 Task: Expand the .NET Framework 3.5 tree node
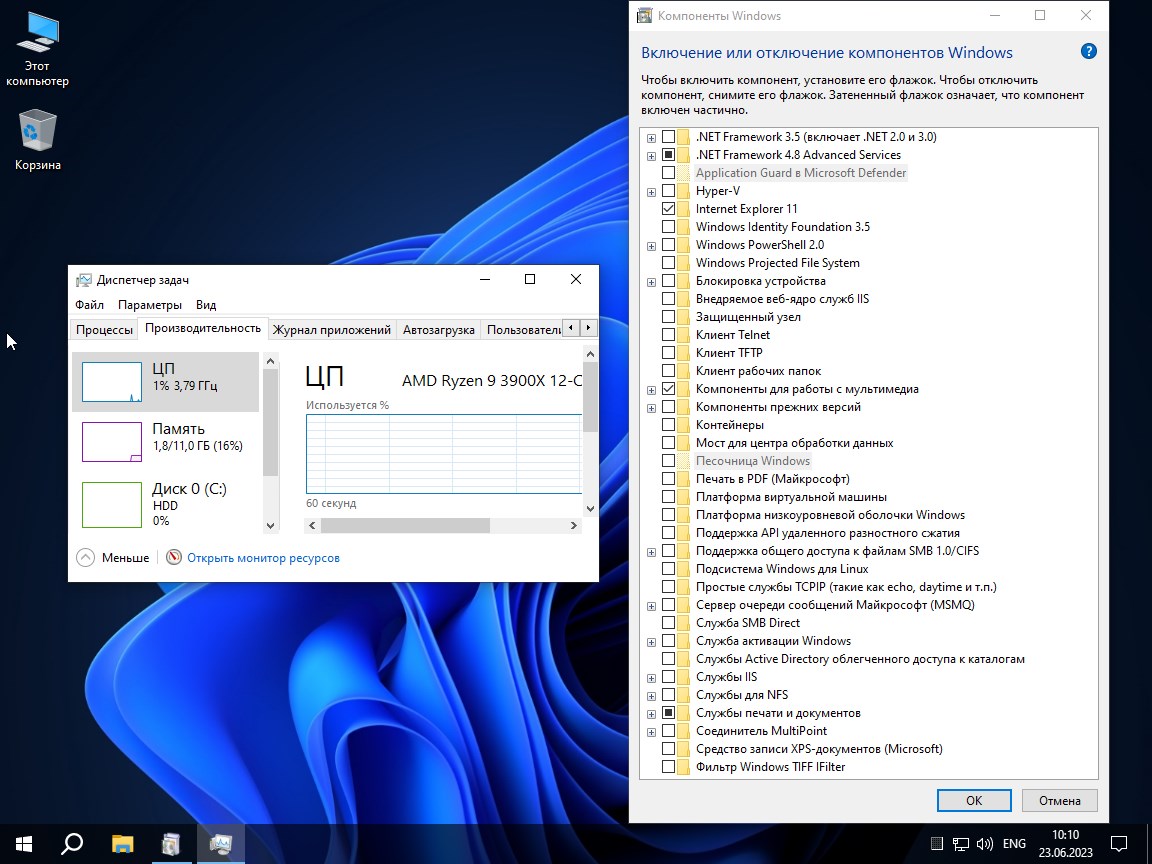point(652,137)
